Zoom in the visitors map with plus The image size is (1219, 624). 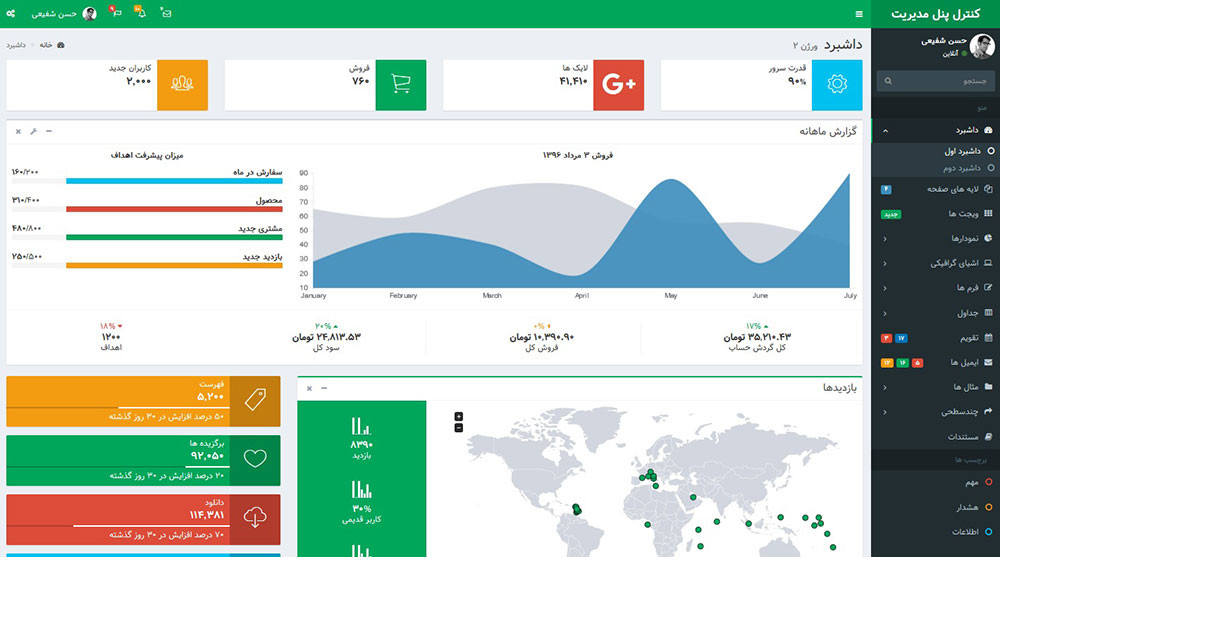[x=459, y=416]
